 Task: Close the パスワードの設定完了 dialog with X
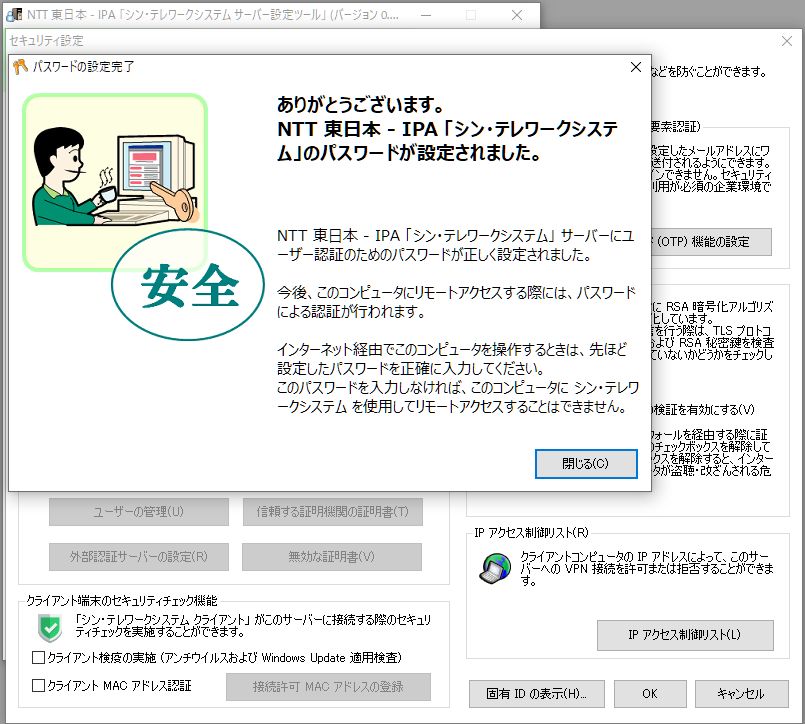tap(636, 67)
